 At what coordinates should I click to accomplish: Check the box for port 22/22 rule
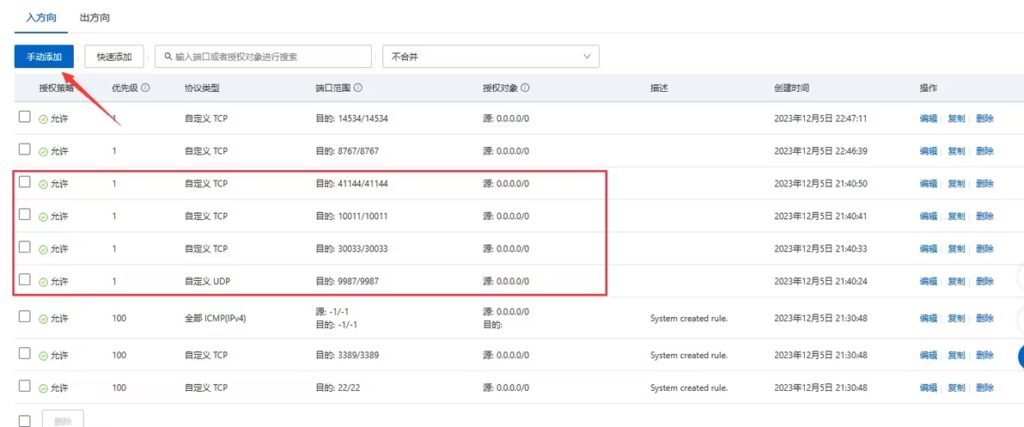[25, 386]
